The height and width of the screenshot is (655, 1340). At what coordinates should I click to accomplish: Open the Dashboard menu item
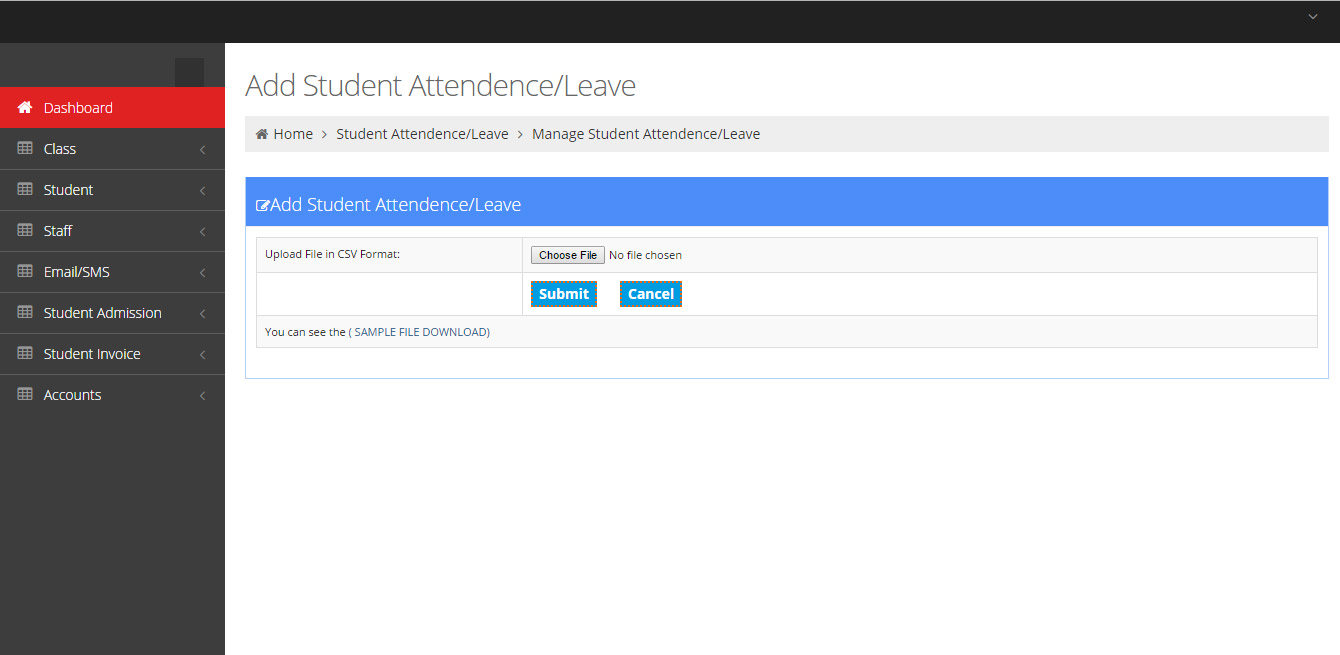coord(112,107)
